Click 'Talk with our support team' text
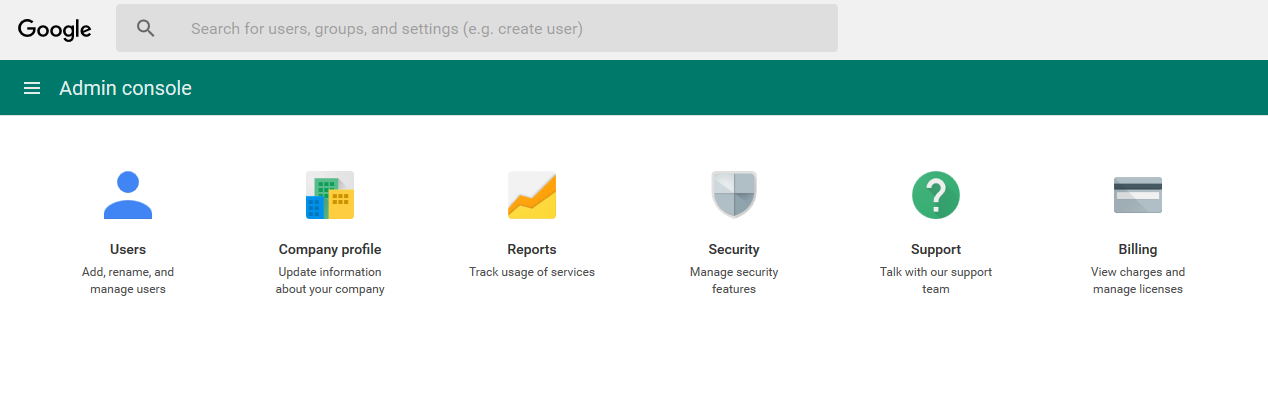The image size is (1268, 408). tap(936, 281)
